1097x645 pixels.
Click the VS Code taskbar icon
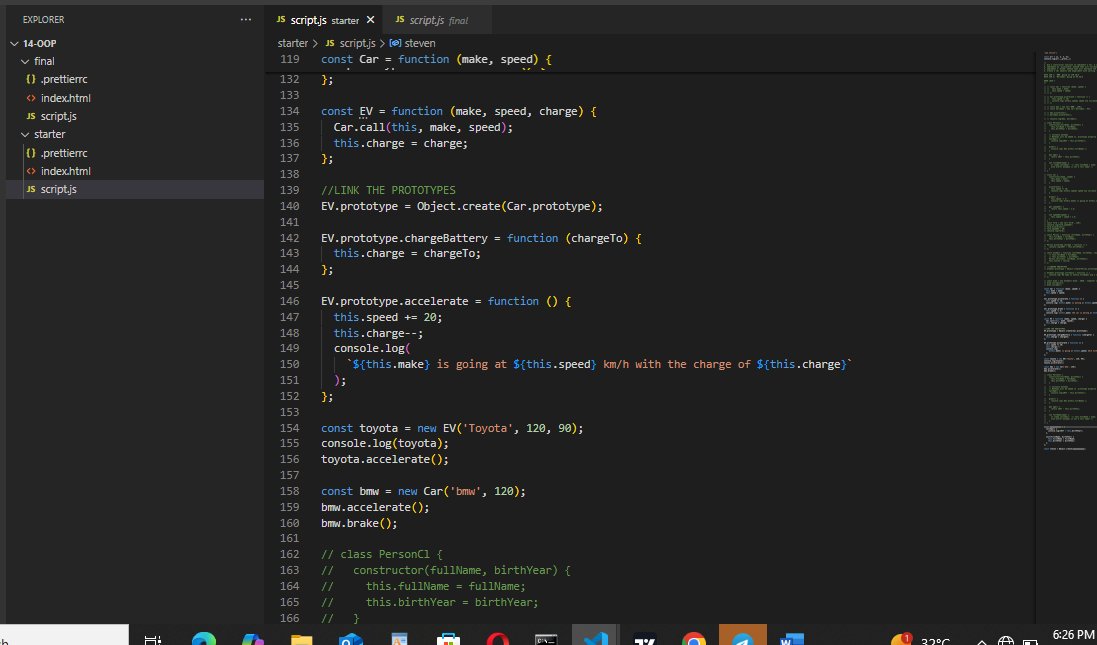click(595, 635)
